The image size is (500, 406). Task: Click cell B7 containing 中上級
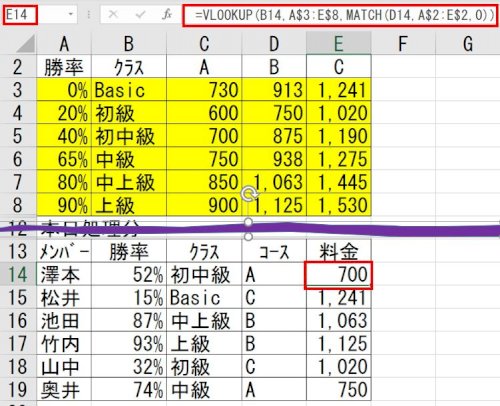[129, 181]
